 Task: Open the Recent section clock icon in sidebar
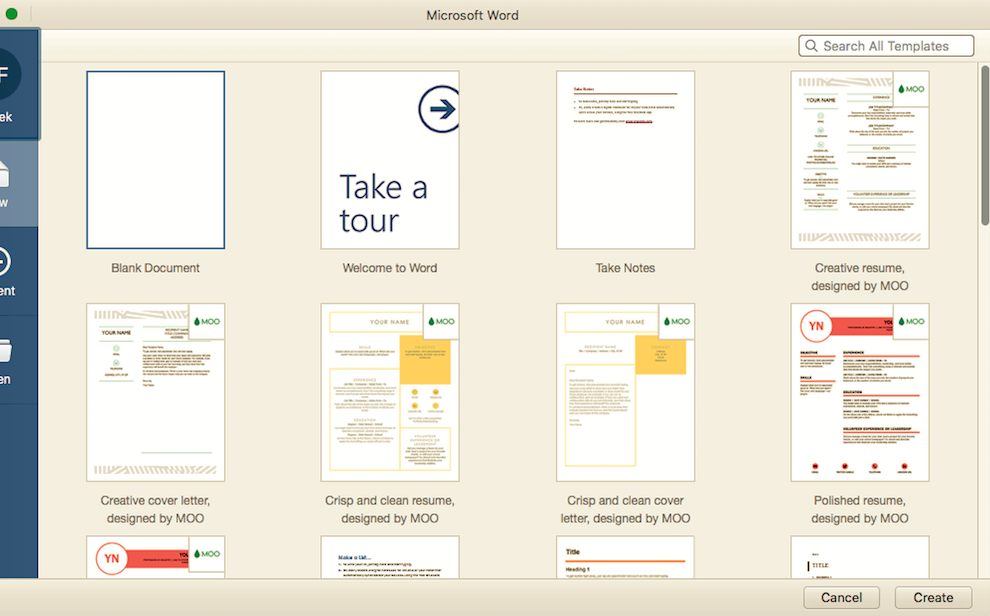(3, 261)
